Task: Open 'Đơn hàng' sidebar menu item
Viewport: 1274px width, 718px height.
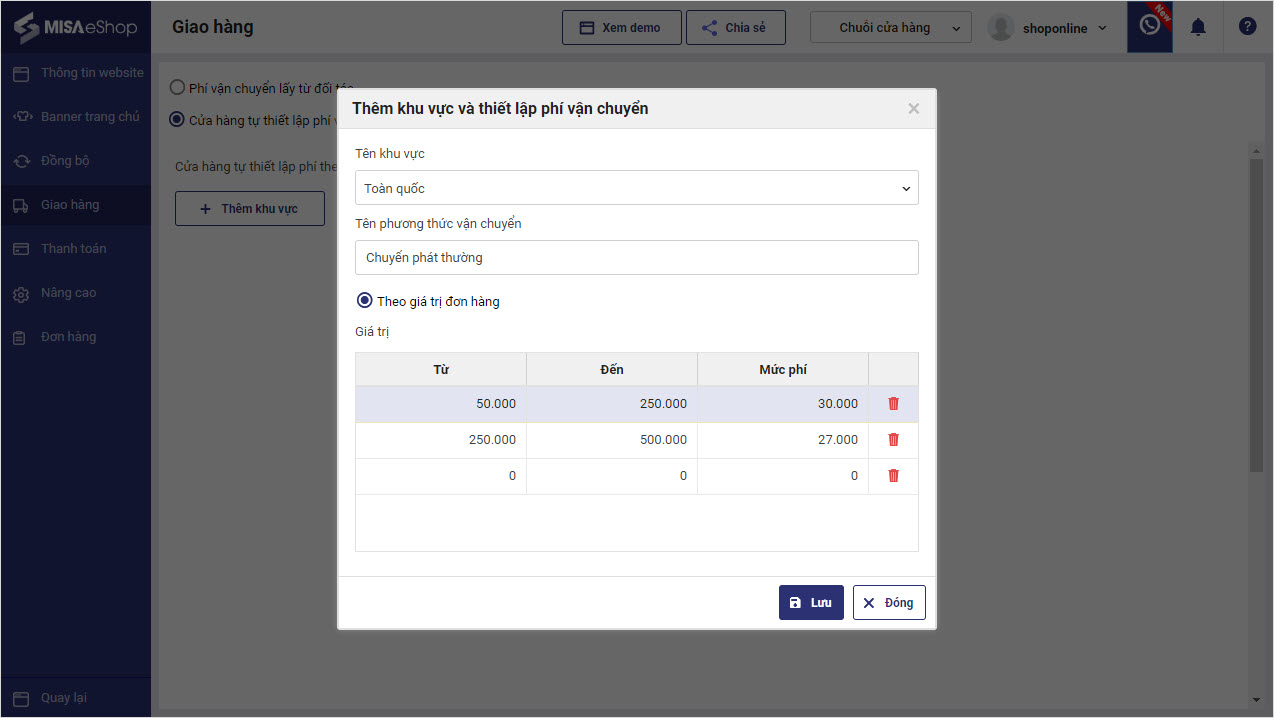Action: [x=68, y=337]
